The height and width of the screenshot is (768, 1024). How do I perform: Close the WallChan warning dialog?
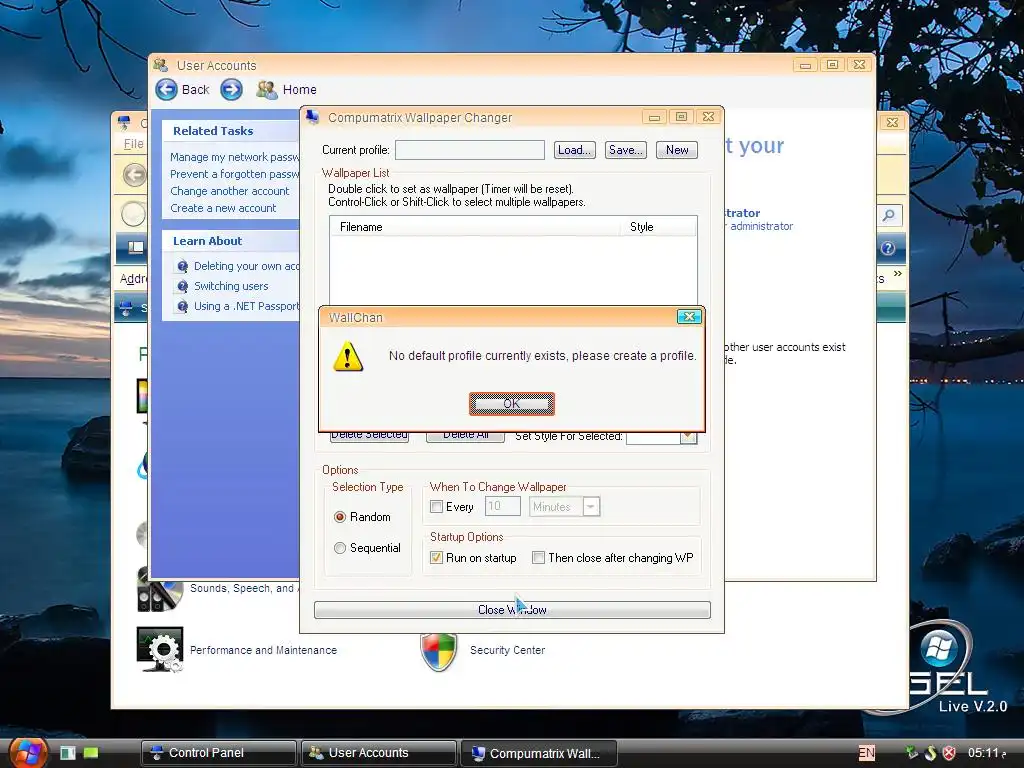[x=689, y=317]
